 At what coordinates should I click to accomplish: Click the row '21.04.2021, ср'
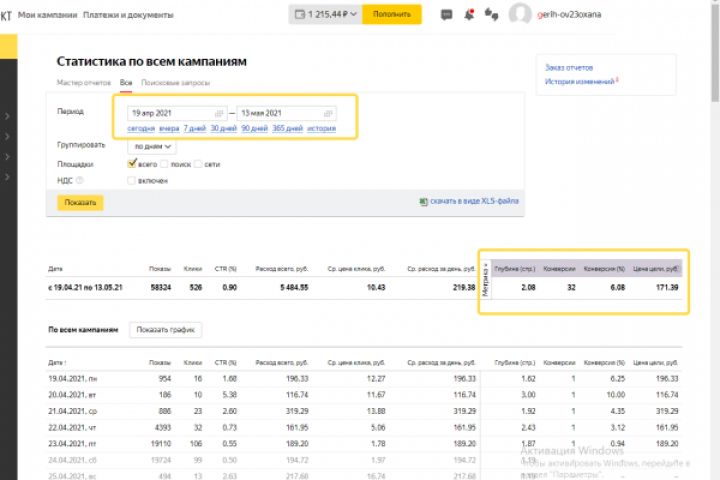tap(363, 411)
